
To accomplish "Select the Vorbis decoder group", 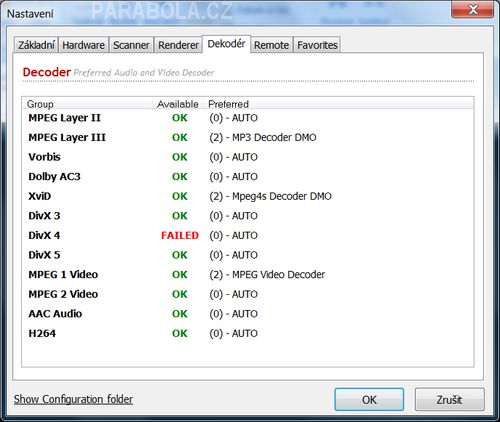I will point(45,157).
